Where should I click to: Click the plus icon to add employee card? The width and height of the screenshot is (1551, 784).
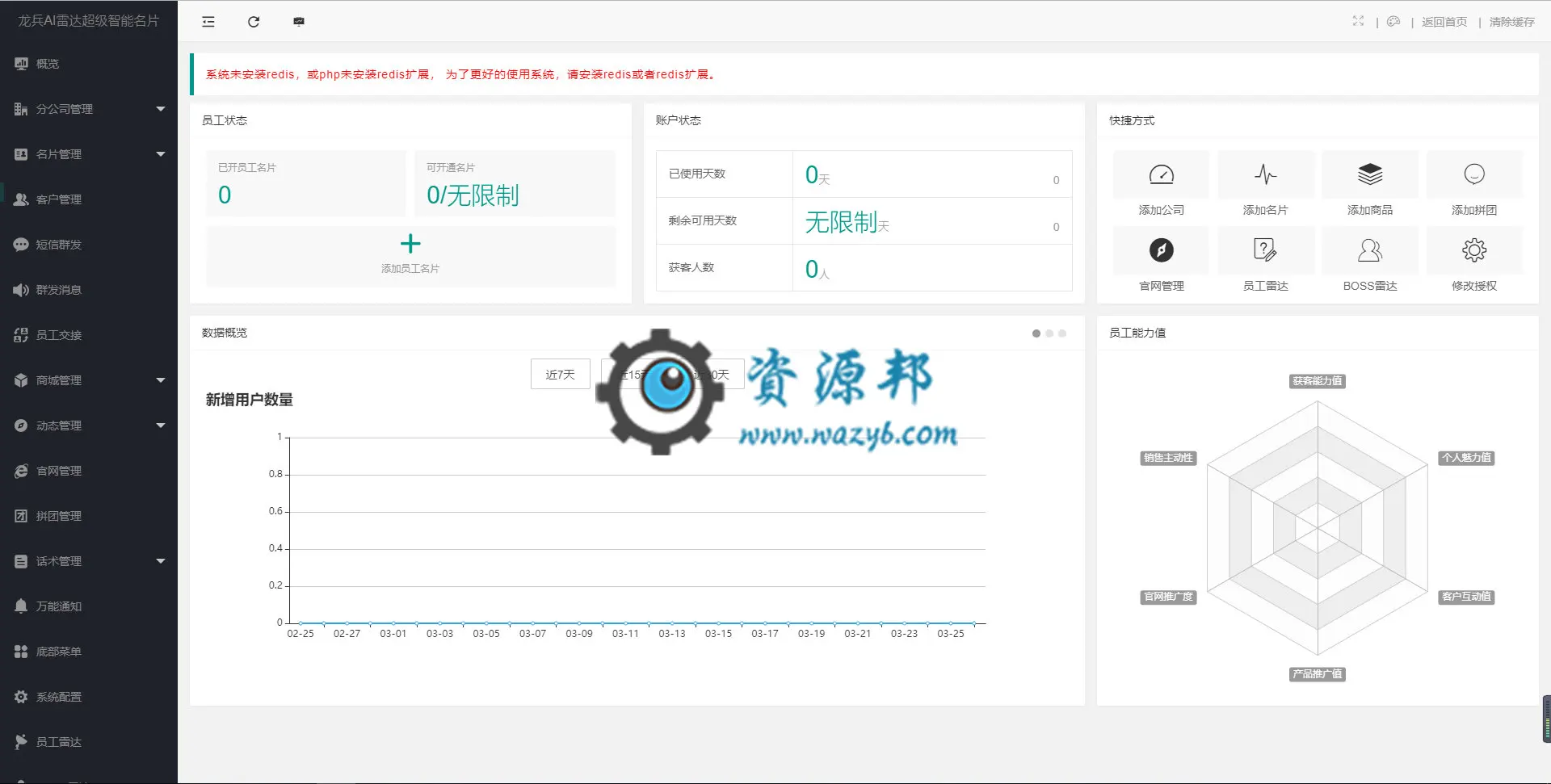coord(410,244)
